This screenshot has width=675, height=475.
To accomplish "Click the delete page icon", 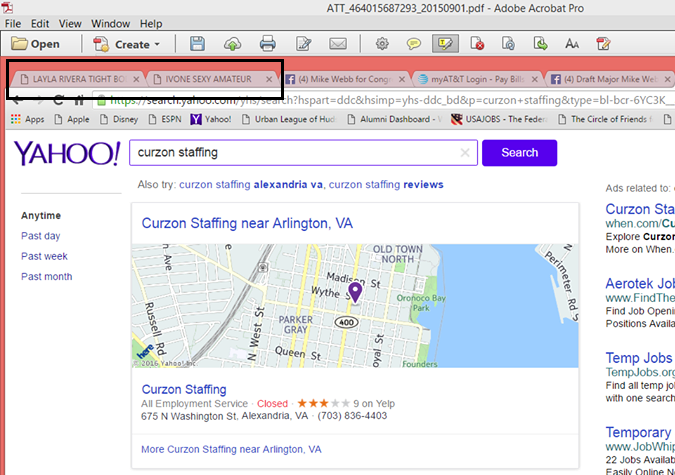I will tap(477, 43).
